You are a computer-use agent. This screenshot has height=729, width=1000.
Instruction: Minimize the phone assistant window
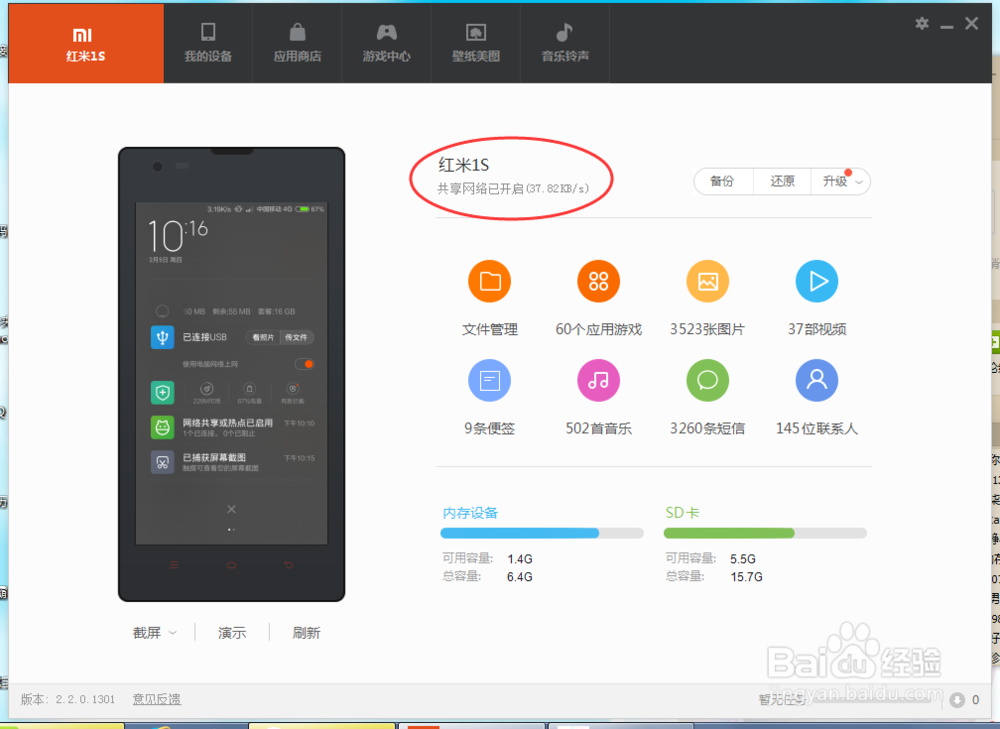coord(946,26)
